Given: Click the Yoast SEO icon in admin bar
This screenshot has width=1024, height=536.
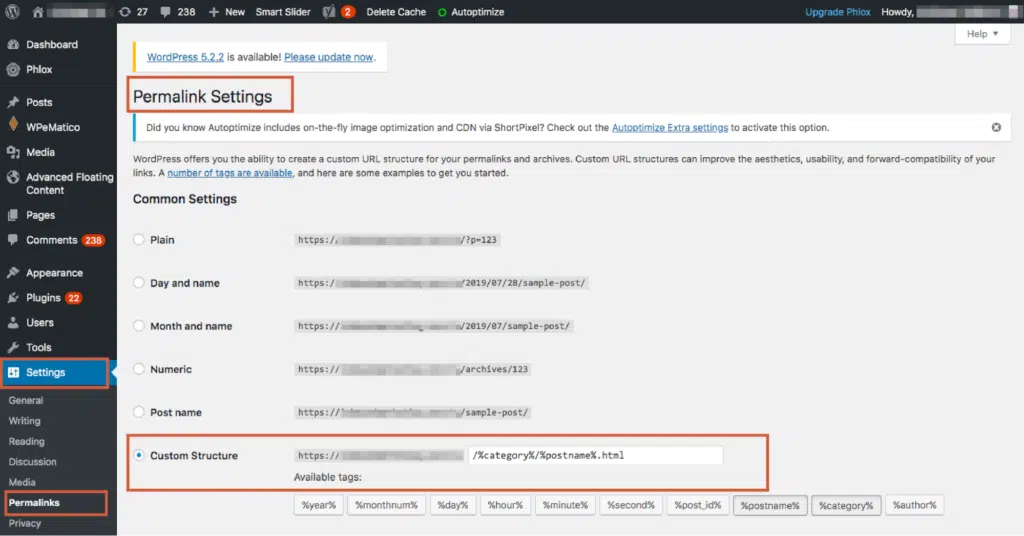Looking at the screenshot, I should [x=329, y=12].
